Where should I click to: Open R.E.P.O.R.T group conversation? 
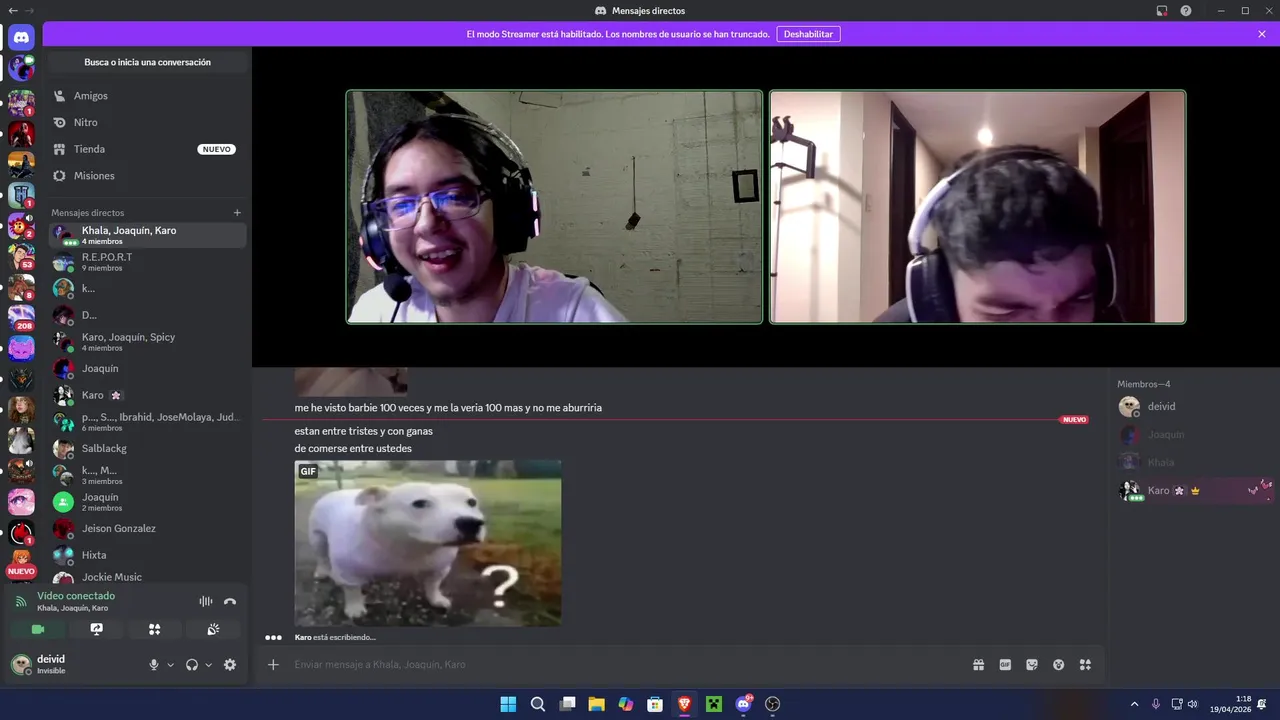(147, 262)
